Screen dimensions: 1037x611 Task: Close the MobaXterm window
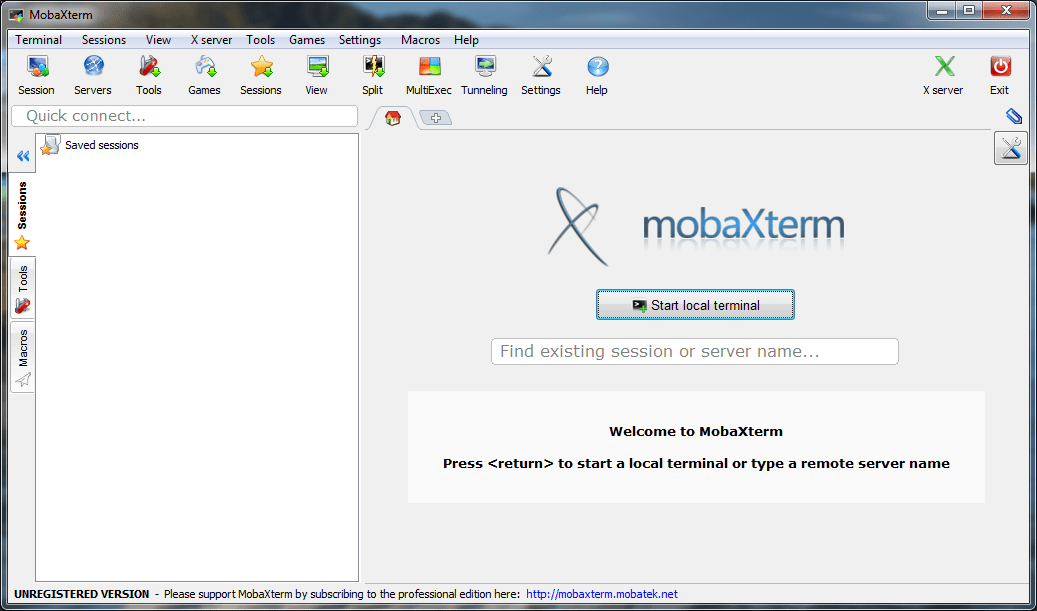(1007, 10)
